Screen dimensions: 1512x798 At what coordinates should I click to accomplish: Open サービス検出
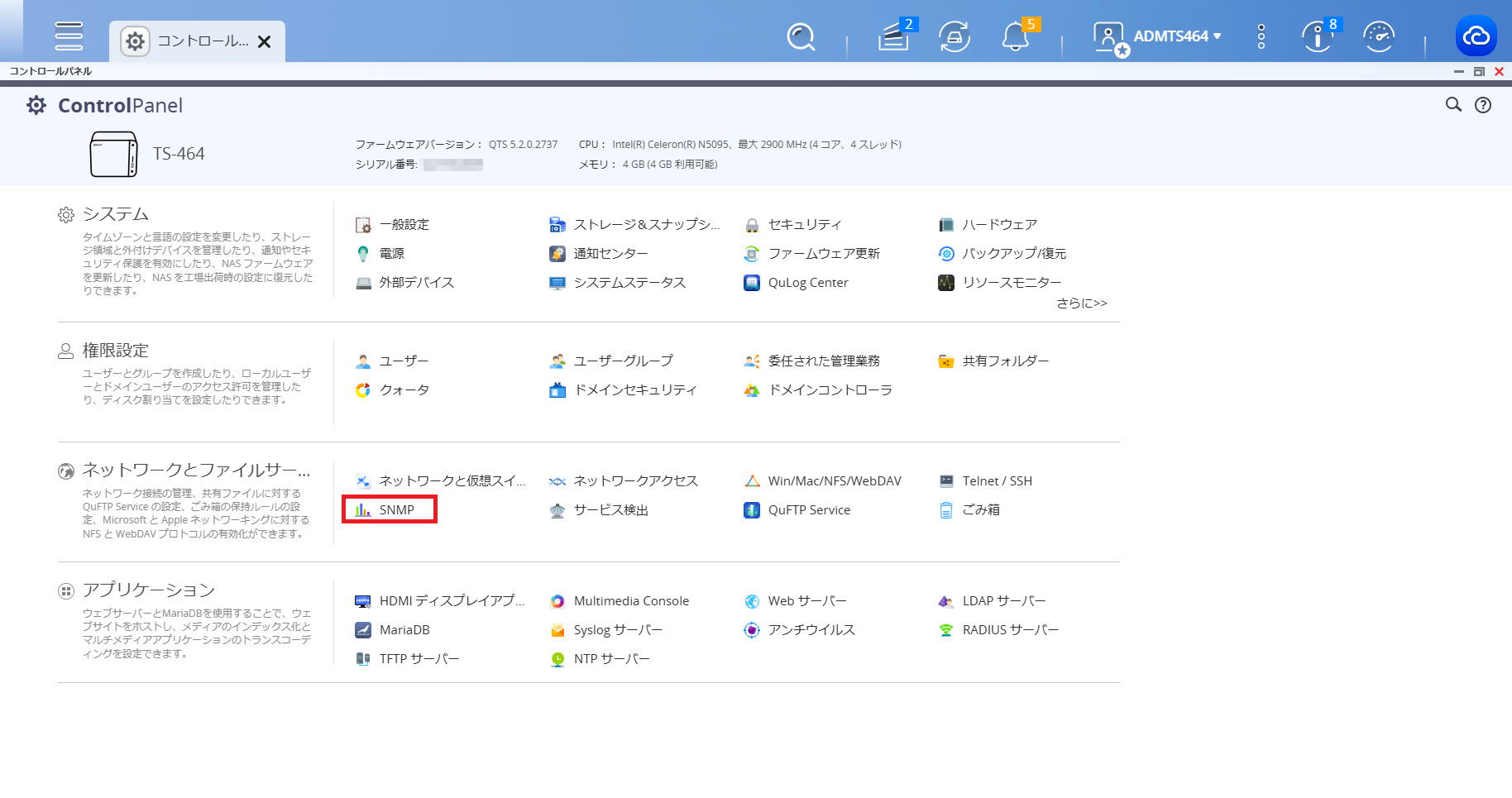(x=599, y=510)
